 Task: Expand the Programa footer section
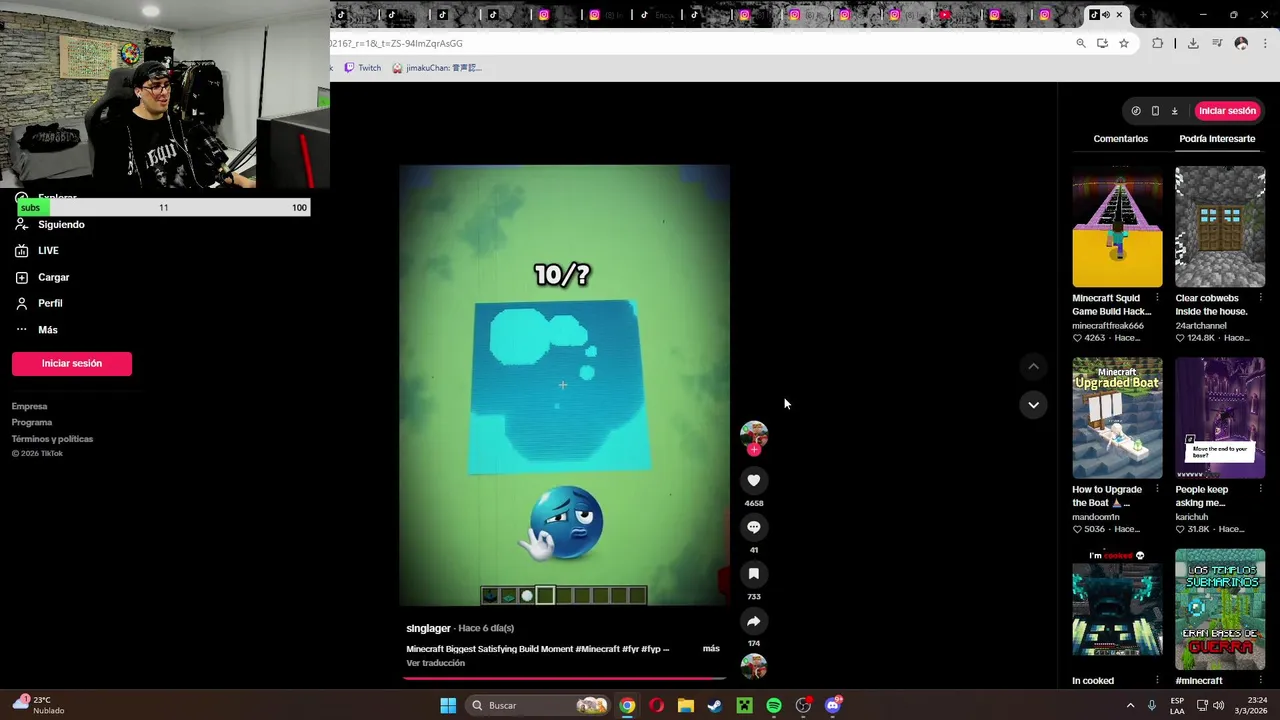click(x=32, y=423)
